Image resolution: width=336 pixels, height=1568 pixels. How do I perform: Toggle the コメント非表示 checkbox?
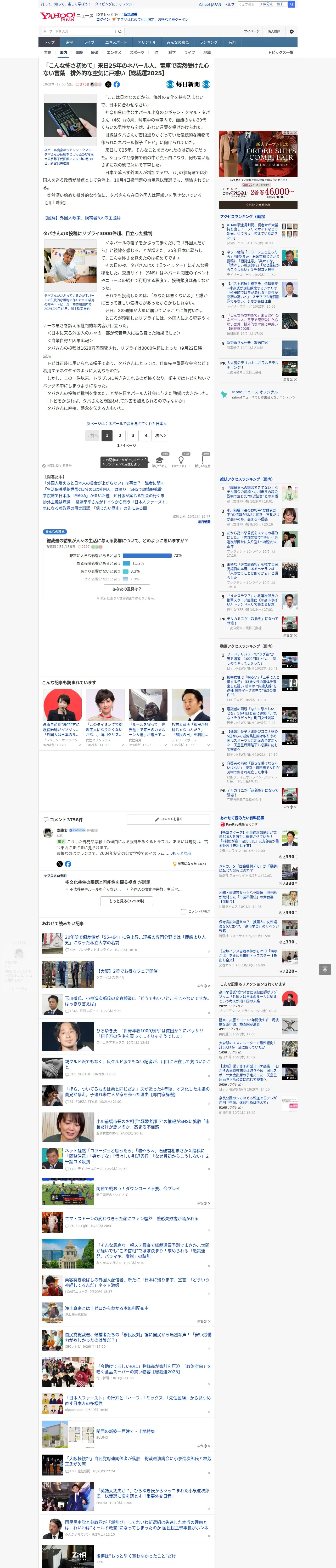click(x=183, y=912)
